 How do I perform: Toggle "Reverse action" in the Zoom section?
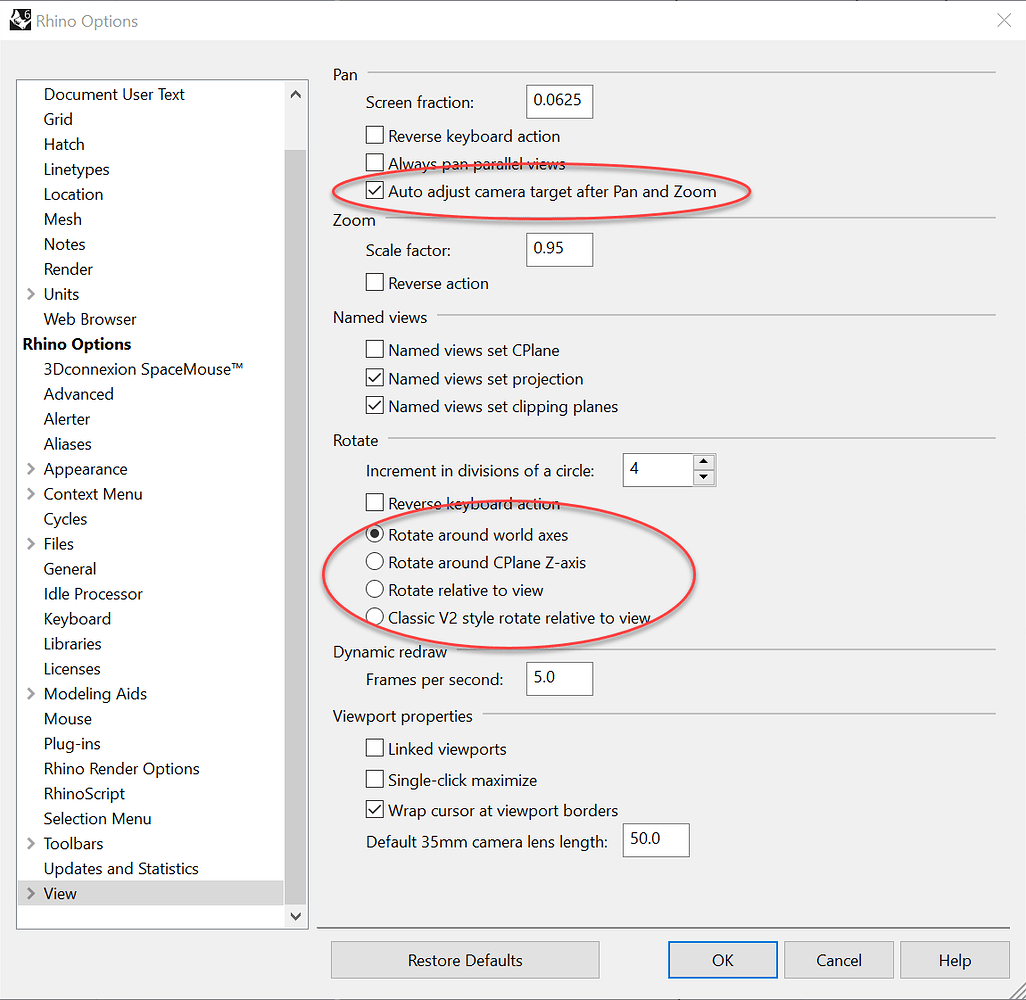coord(375,283)
